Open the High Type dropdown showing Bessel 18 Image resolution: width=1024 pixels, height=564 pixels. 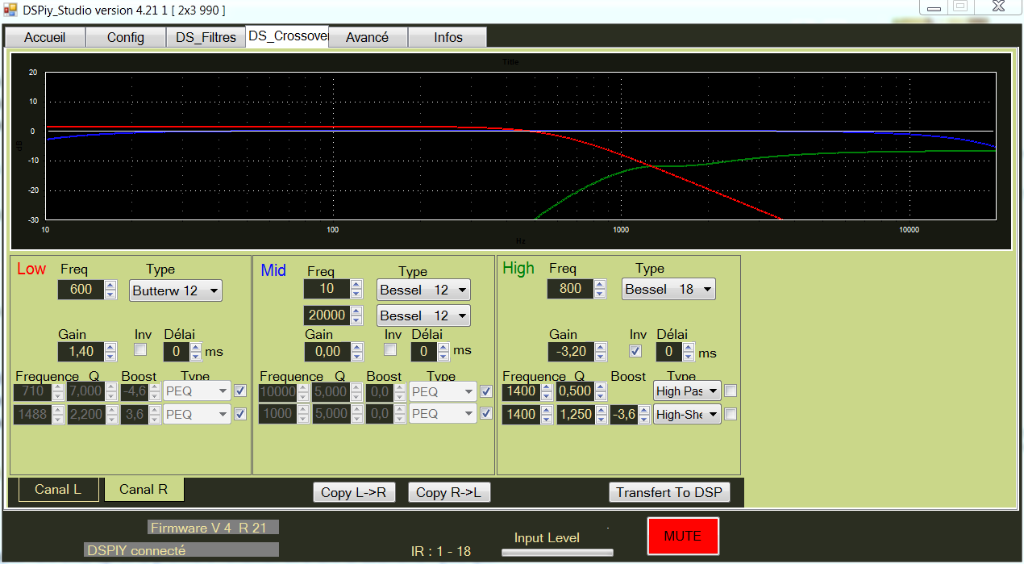pos(669,289)
